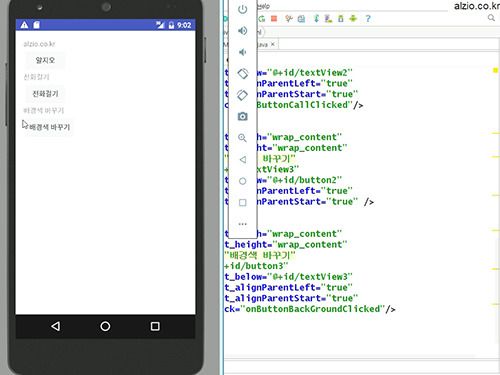Tap the 알지오 button in the app
The width and height of the screenshot is (500, 375).
tap(45, 60)
